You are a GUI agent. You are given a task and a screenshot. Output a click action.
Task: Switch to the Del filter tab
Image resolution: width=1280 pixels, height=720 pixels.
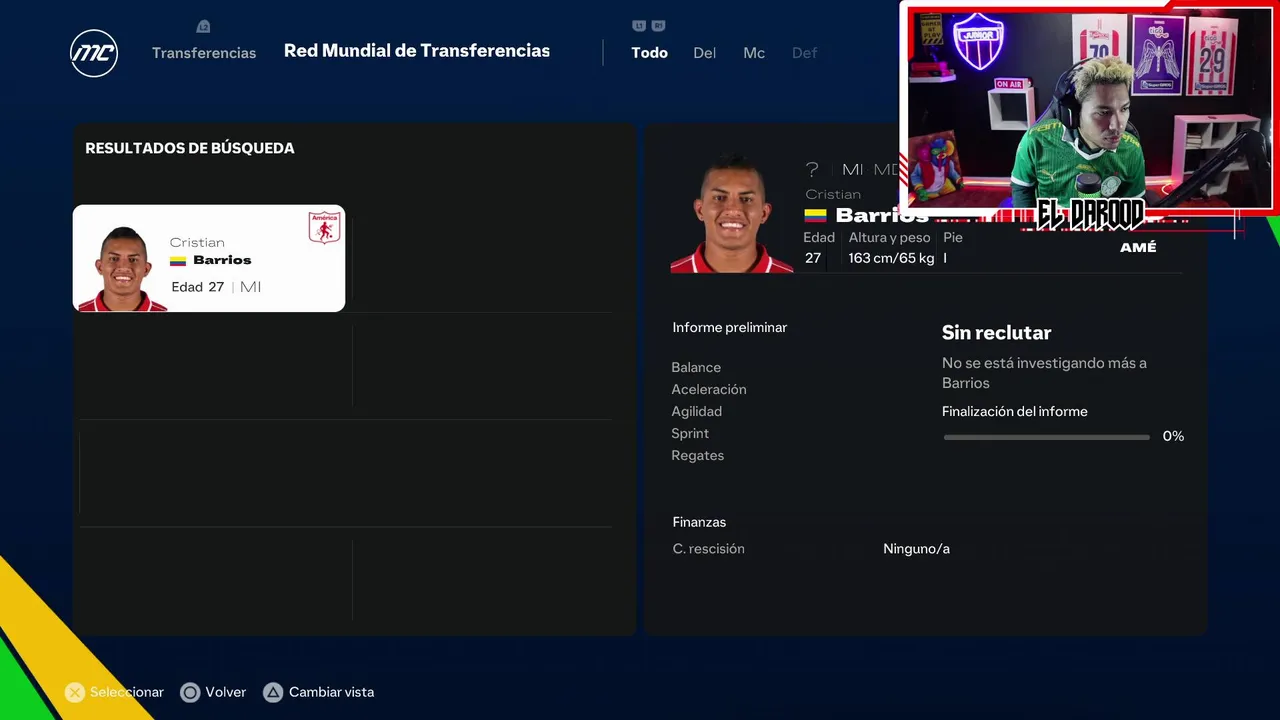704,53
